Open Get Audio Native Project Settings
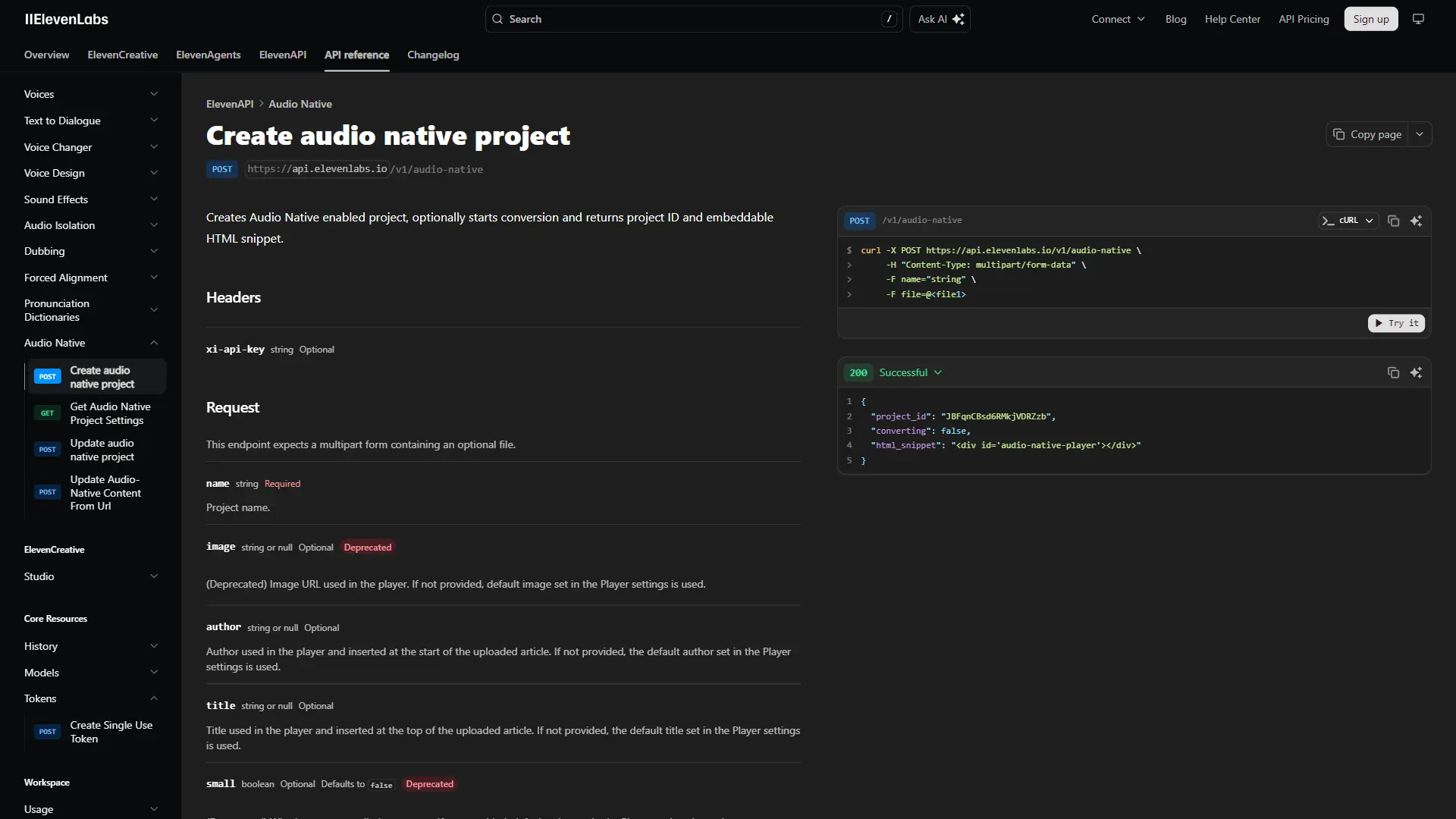 coord(96,413)
